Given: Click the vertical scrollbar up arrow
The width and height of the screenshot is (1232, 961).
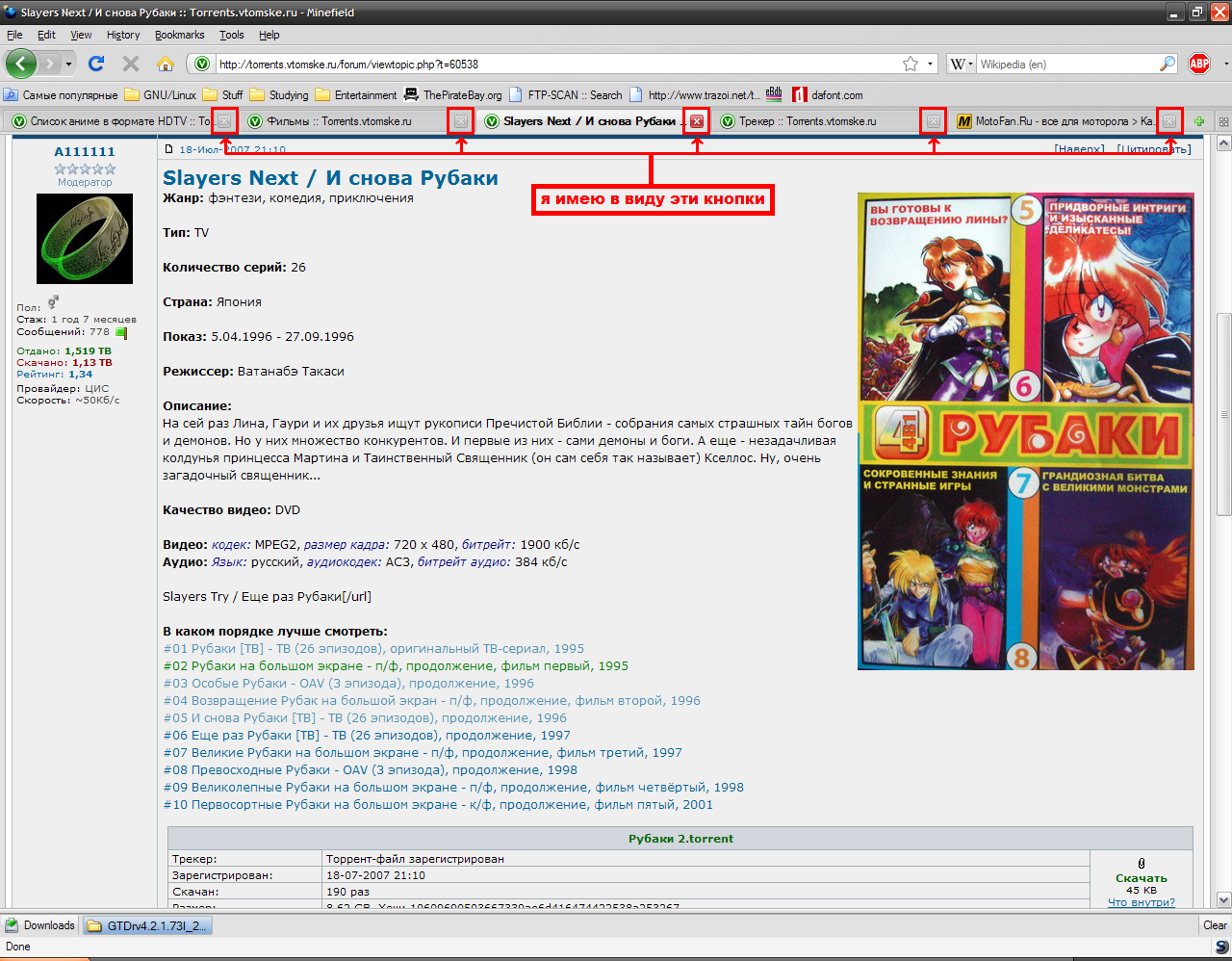Looking at the screenshot, I should pyautogui.click(x=1223, y=143).
